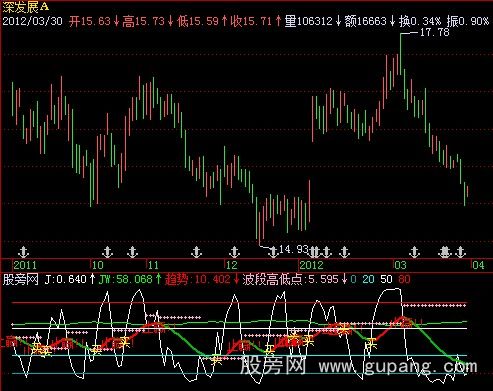Click the date 2012/03/30
The width and height of the screenshot is (493, 391).
tap(32, 21)
